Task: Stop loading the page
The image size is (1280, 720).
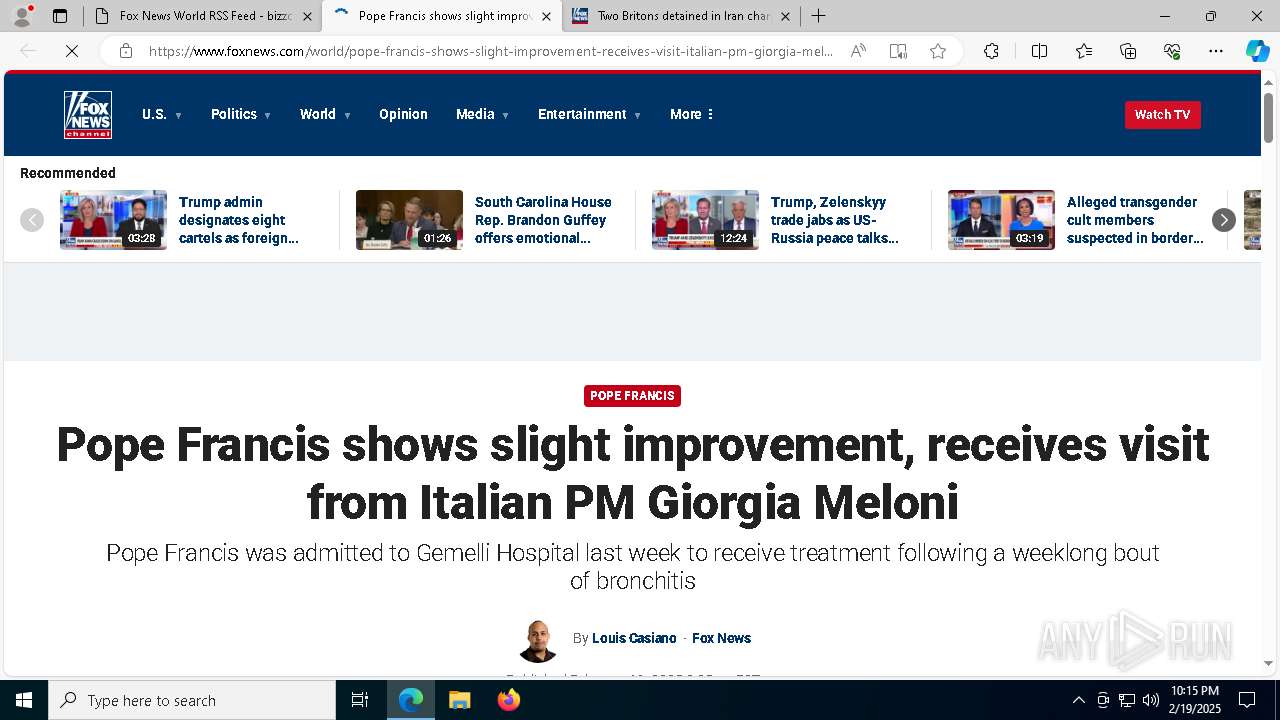Action: (72, 51)
